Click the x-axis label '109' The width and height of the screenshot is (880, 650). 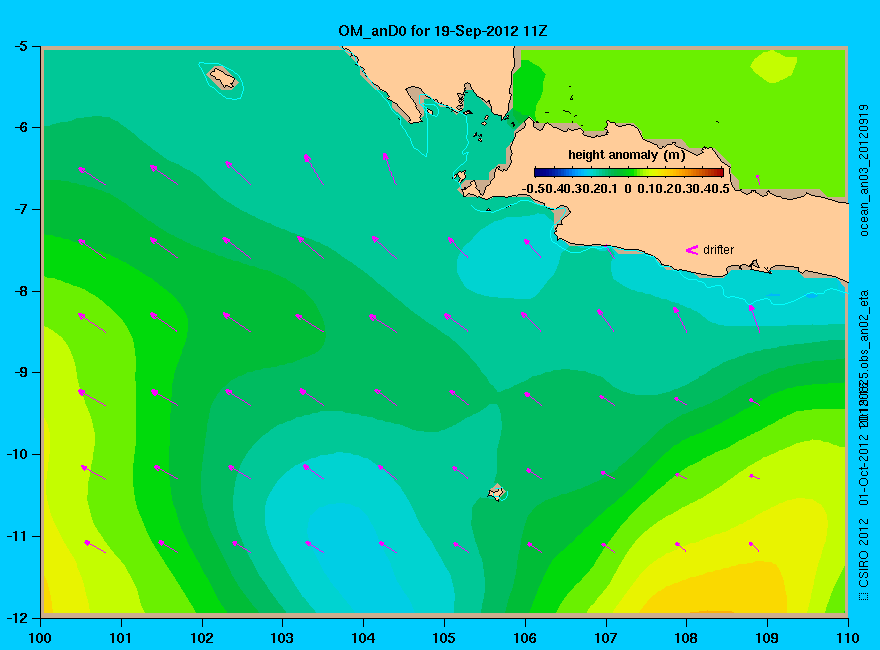pyautogui.click(x=767, y=638)
